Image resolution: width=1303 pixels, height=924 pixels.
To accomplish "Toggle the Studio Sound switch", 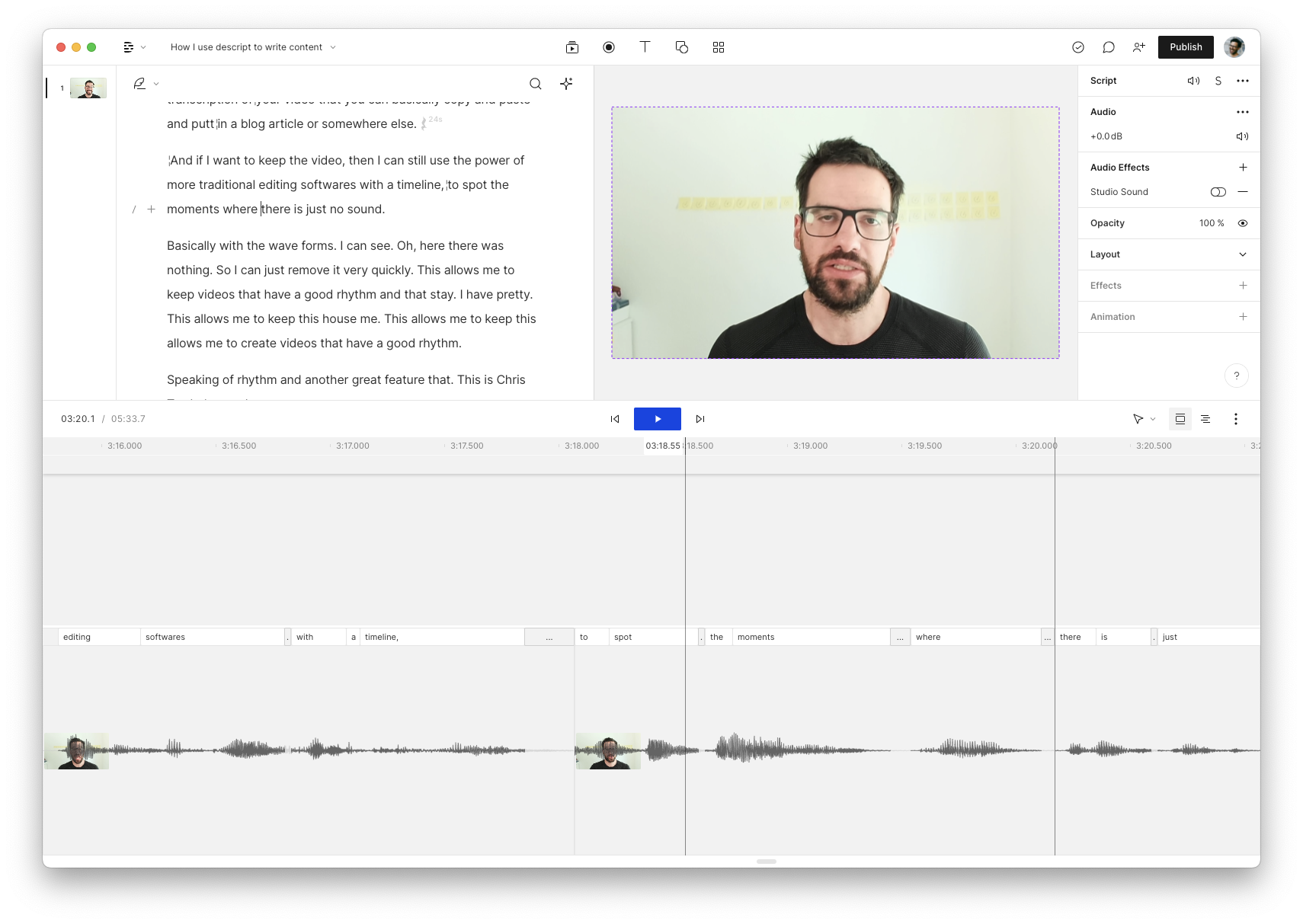I will pyautogui.click(x=1218, y=192).
